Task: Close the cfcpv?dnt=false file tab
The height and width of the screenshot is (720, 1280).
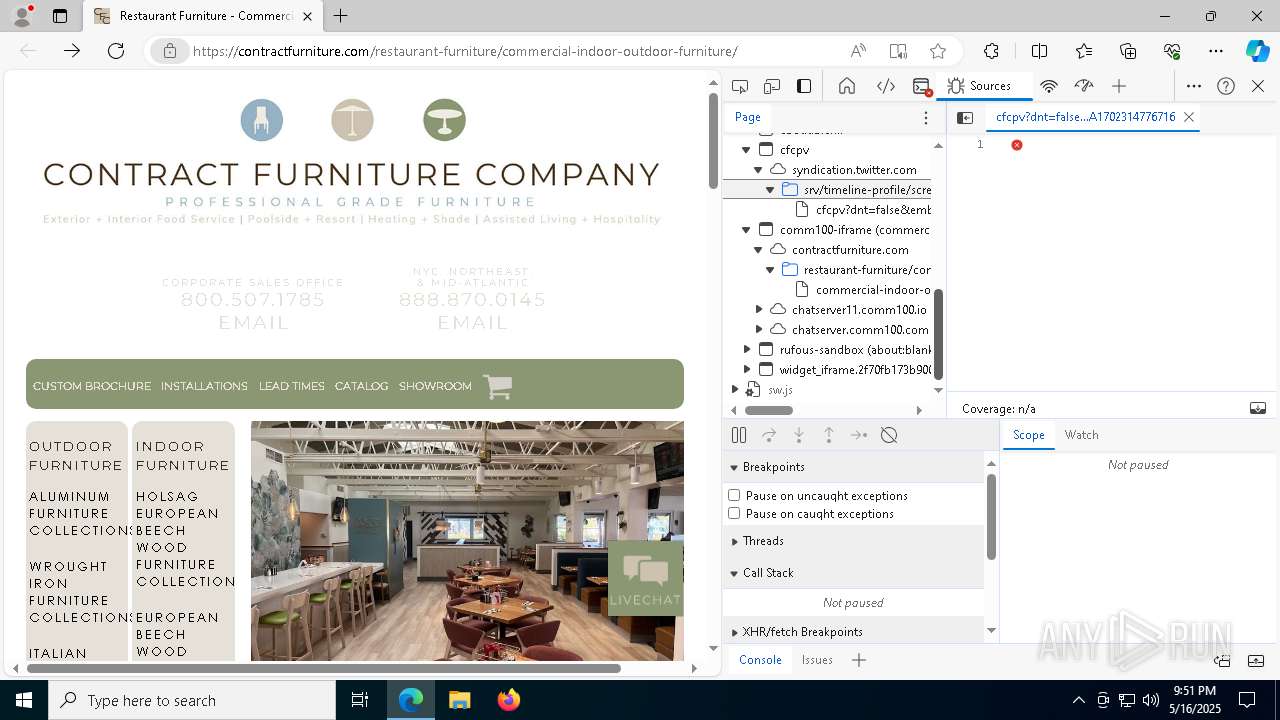Action: pyautogui.click(x=1189, y=117)
